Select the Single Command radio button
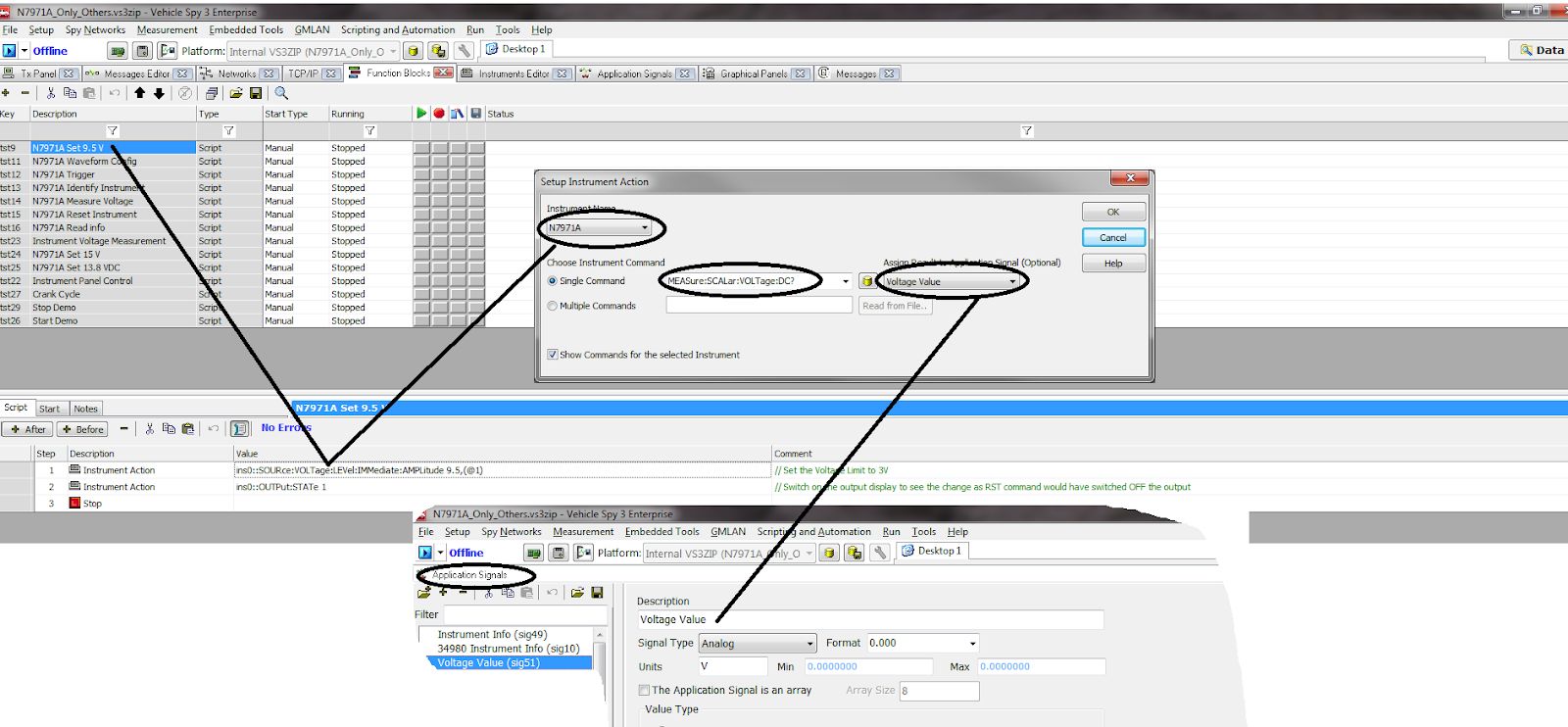Viewport: 1568px width, 727px height. [x=553, y=281]
